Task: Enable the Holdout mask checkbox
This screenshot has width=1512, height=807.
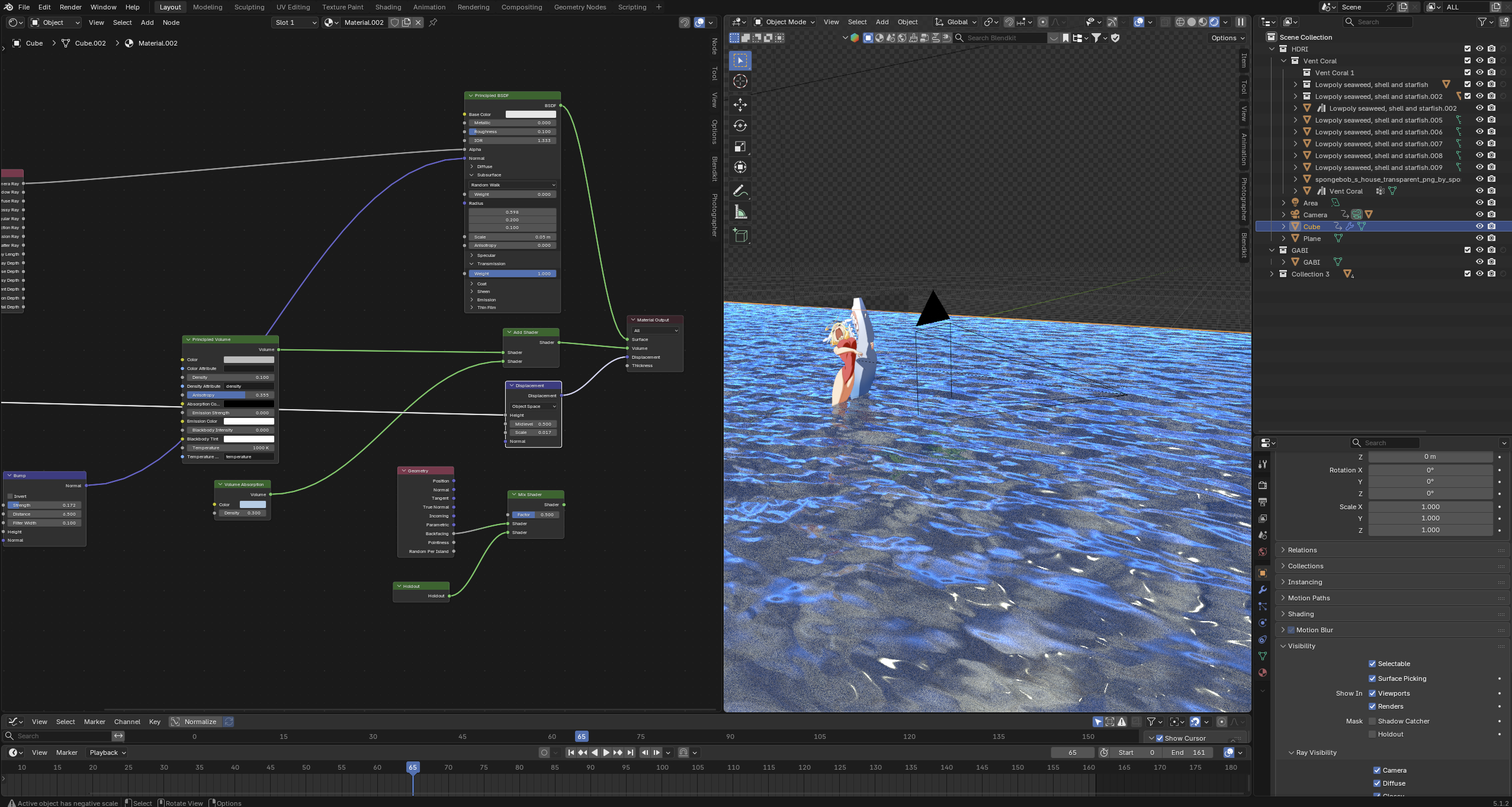Action: [x=1372, y=734]
